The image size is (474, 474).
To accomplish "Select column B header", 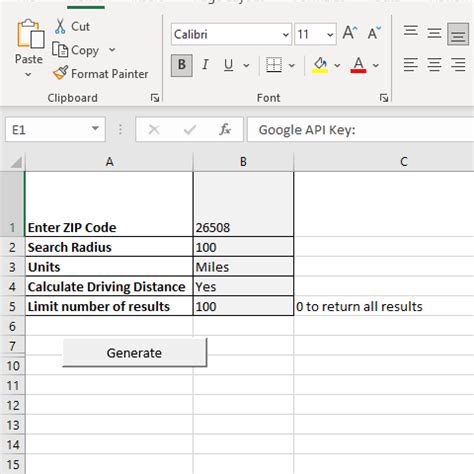I will click(x=243, y=162).
